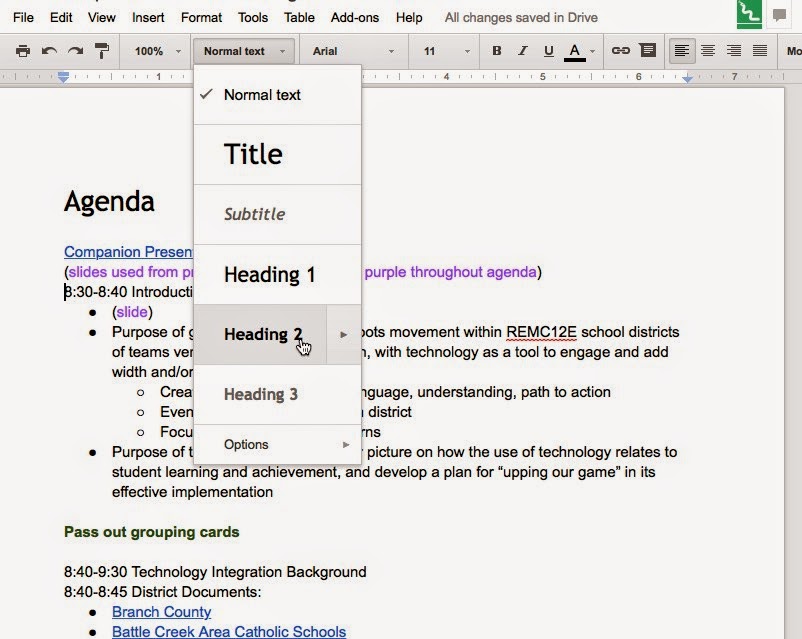This screenshot has height=639, width=802.
Task: Choose Normal text style
Action: click(277, 95)
